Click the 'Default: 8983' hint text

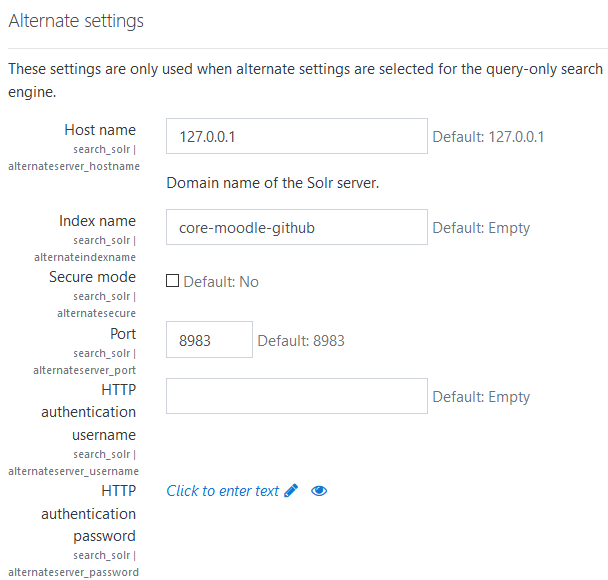[301, 341]
